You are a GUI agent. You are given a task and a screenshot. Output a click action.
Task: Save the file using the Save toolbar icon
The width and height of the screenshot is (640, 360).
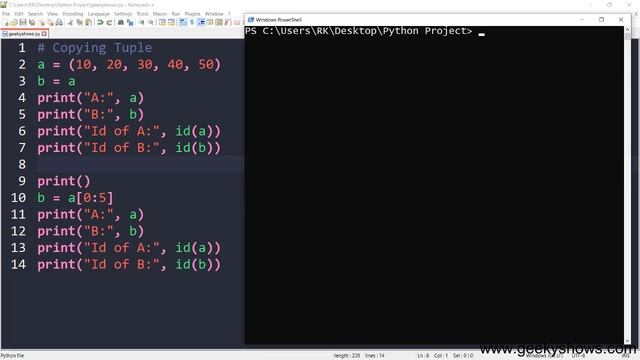[x=23, y=22]
